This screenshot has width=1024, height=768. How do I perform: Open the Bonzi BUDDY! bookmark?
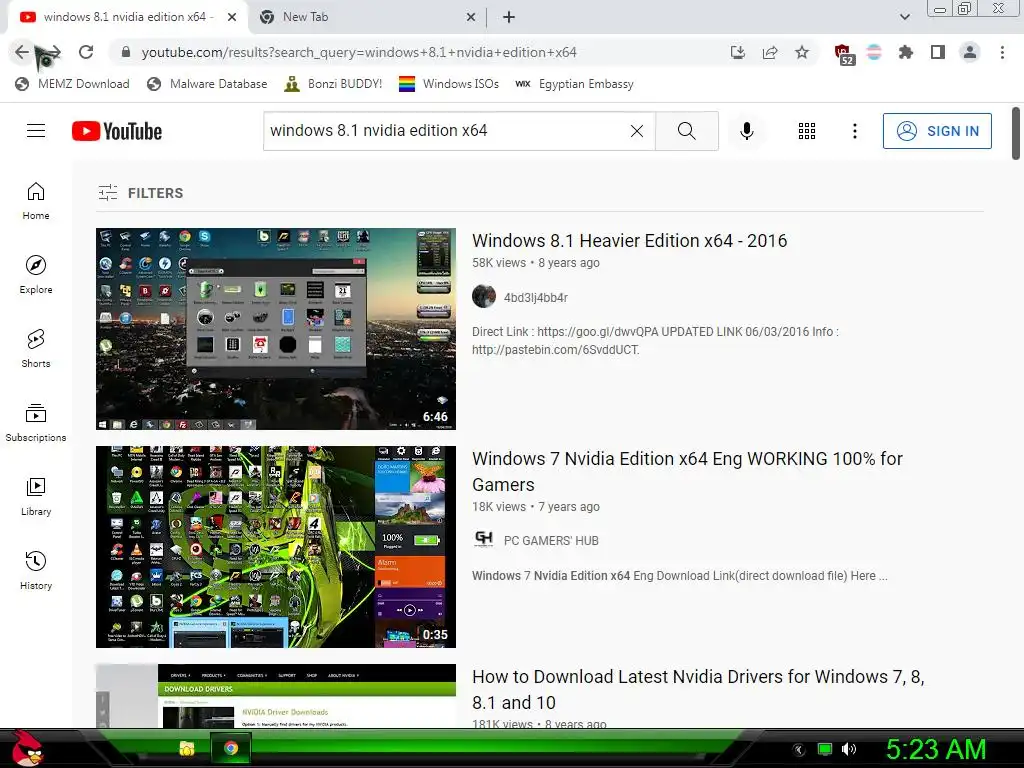[x=334, y=84]
